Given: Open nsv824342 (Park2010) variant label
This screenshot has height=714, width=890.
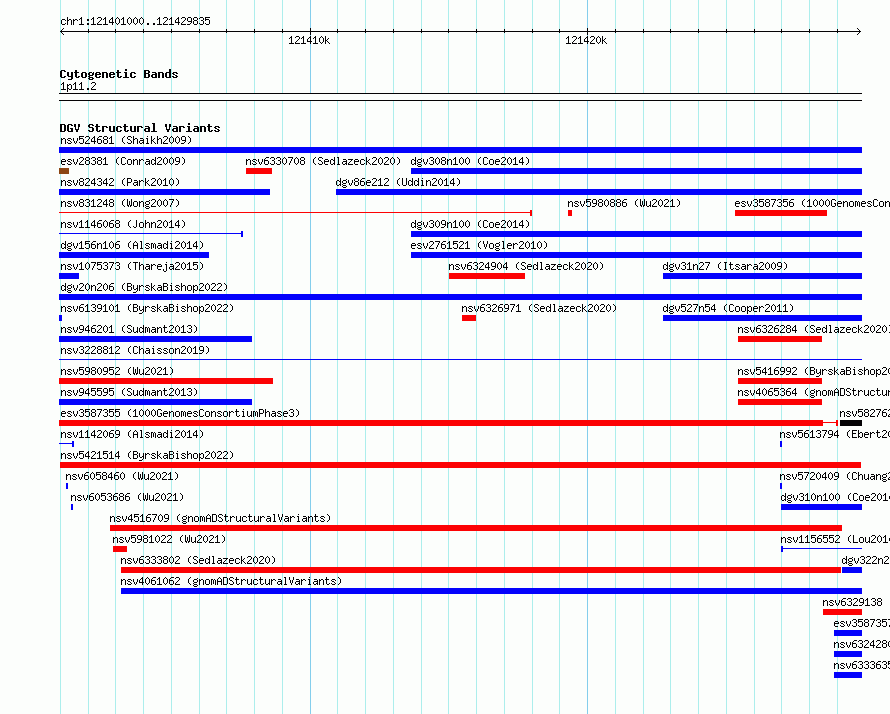Looking at the screenshot, I should coord(120,182).
